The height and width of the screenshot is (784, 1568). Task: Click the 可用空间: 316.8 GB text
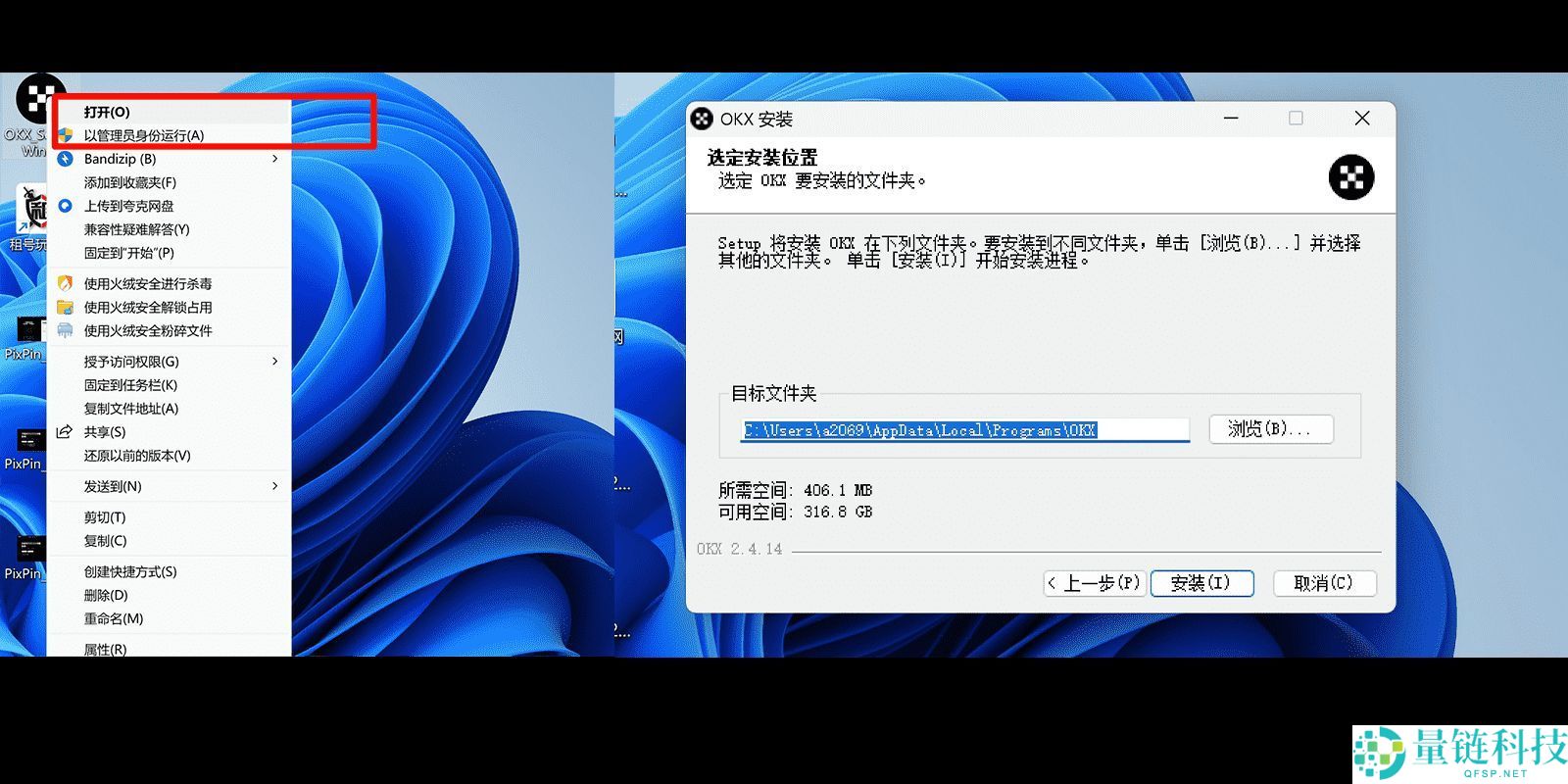pyautogui.click(x=795, y=512)
